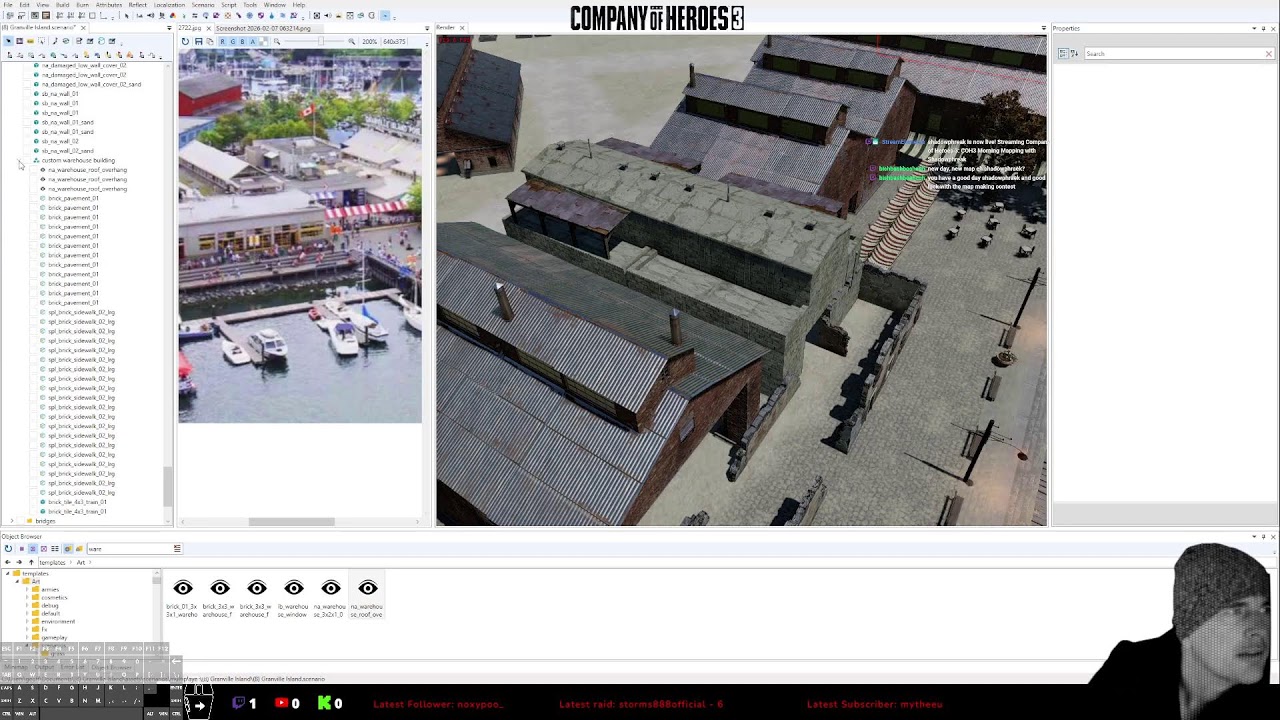Click horizontal scrollbar below image viewer

tap(291, 521)
